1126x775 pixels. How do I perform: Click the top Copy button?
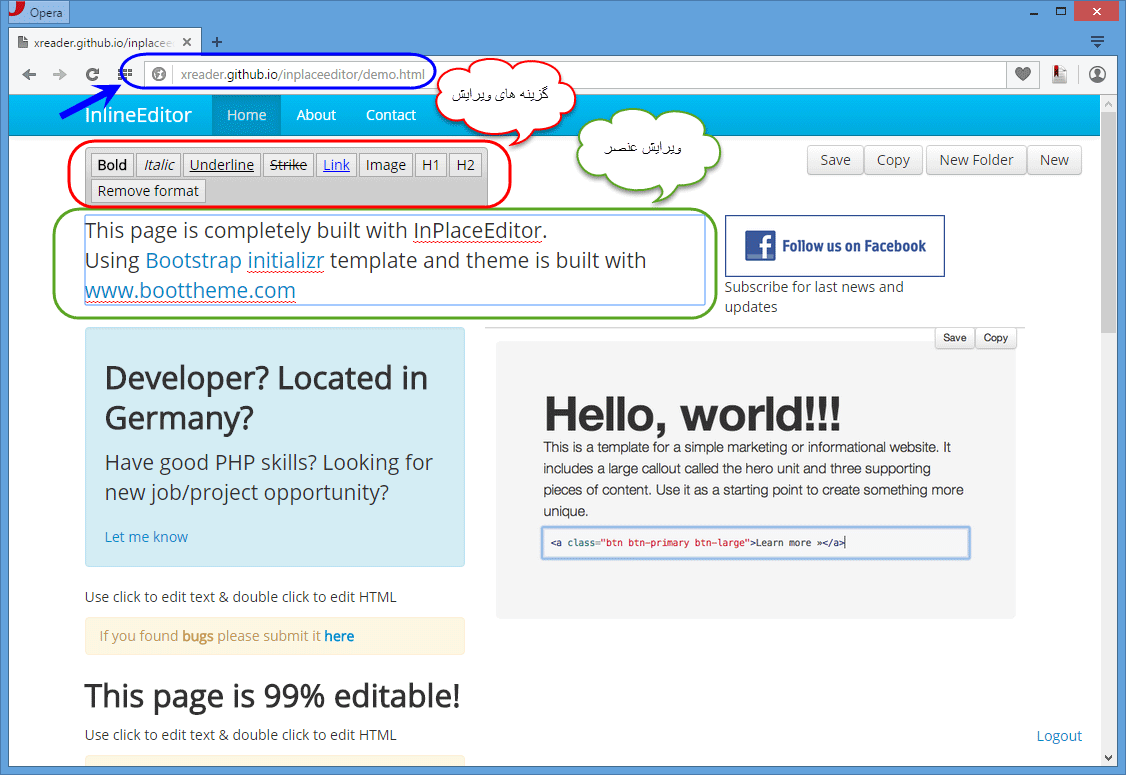point(893,160)
